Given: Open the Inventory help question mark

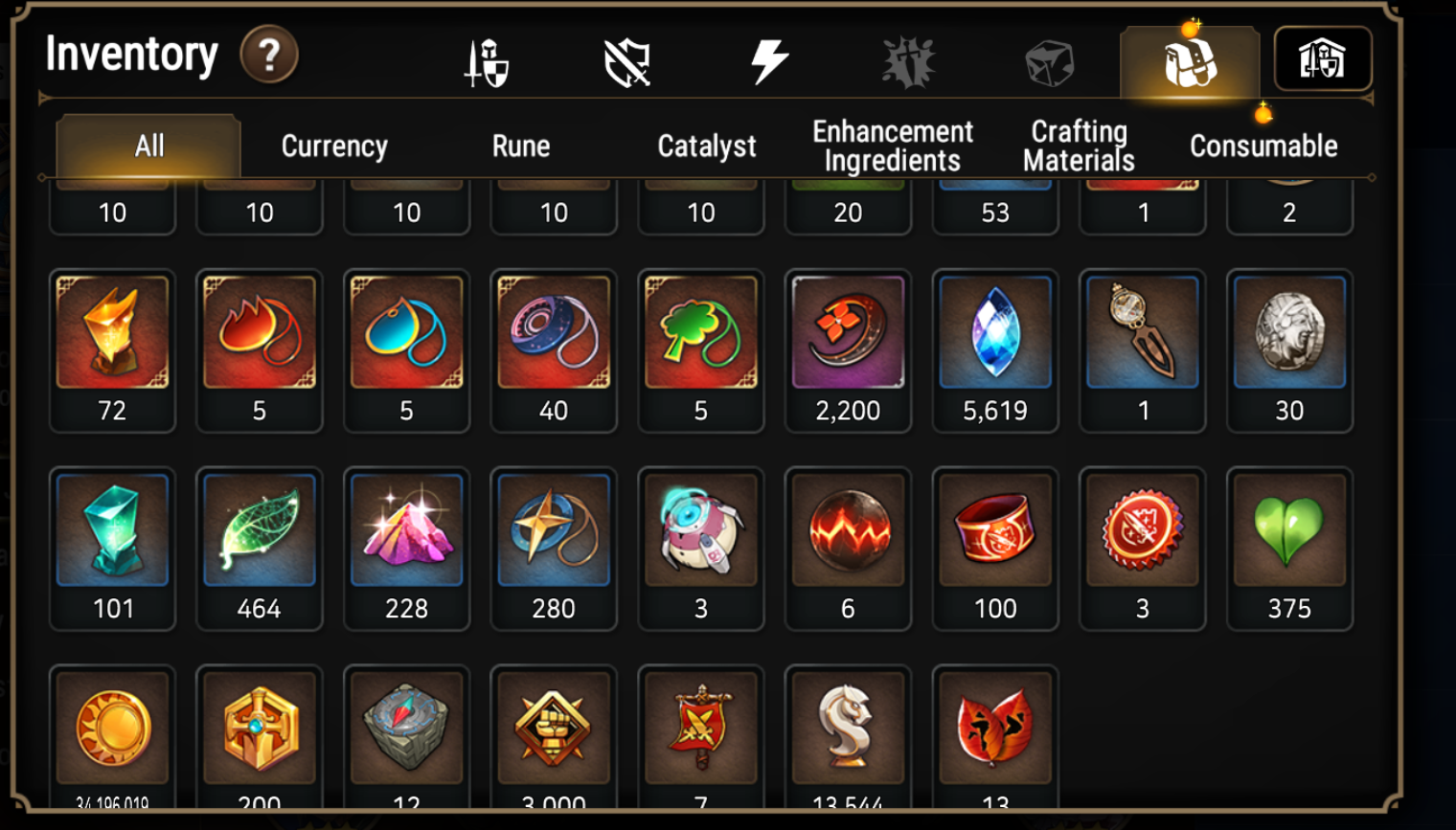Looking at the screenshot, I should click(269, 55).
